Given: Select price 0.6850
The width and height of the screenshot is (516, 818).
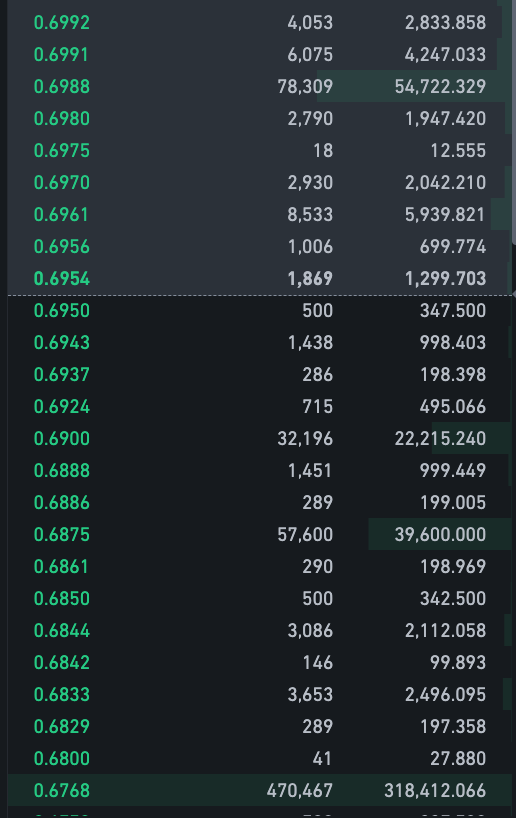Looking at the screenshot, I should [62, 598].
